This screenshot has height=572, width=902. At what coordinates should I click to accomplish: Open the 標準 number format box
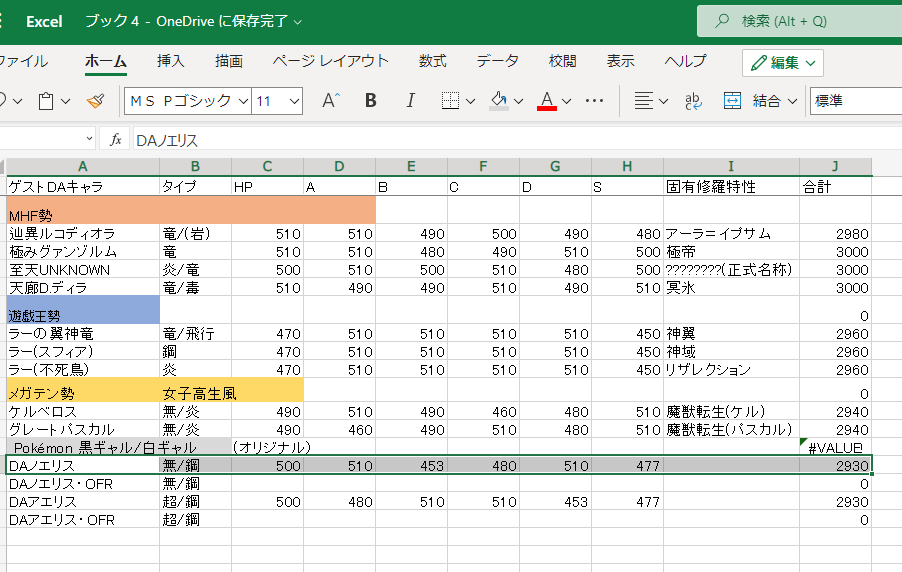(856, 101)
